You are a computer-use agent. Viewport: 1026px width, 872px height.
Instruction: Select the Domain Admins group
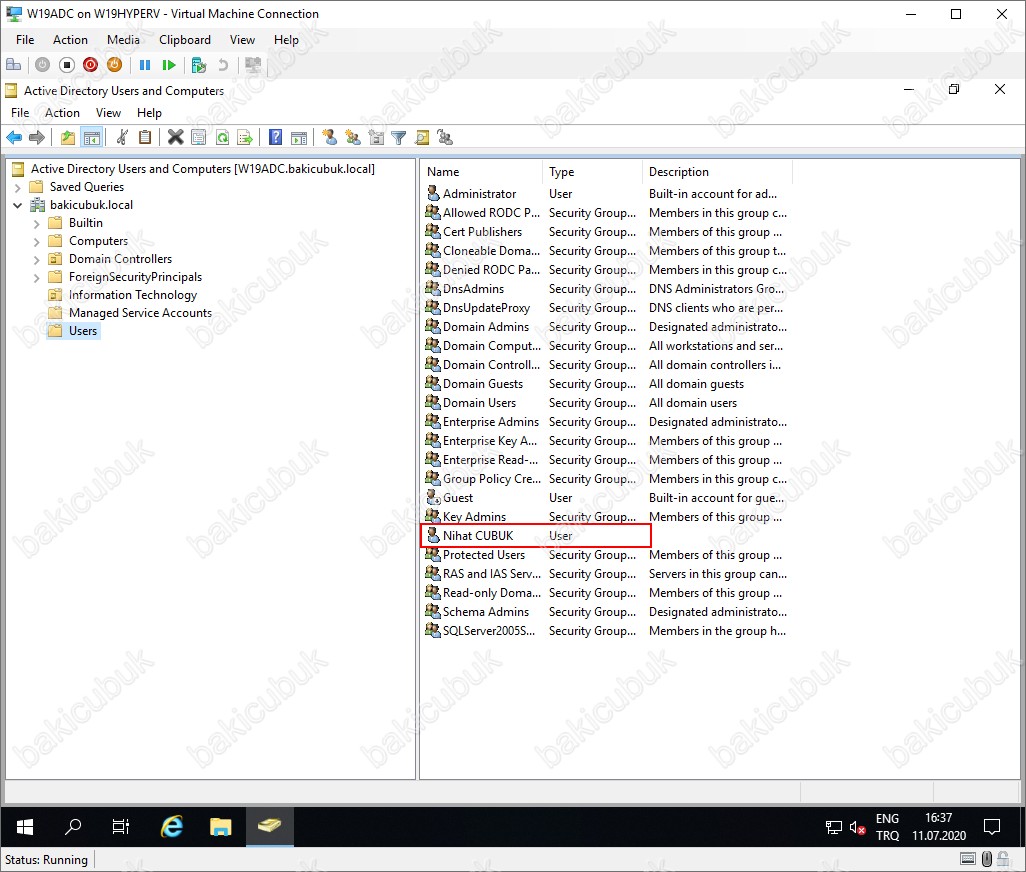coord(486,327)
